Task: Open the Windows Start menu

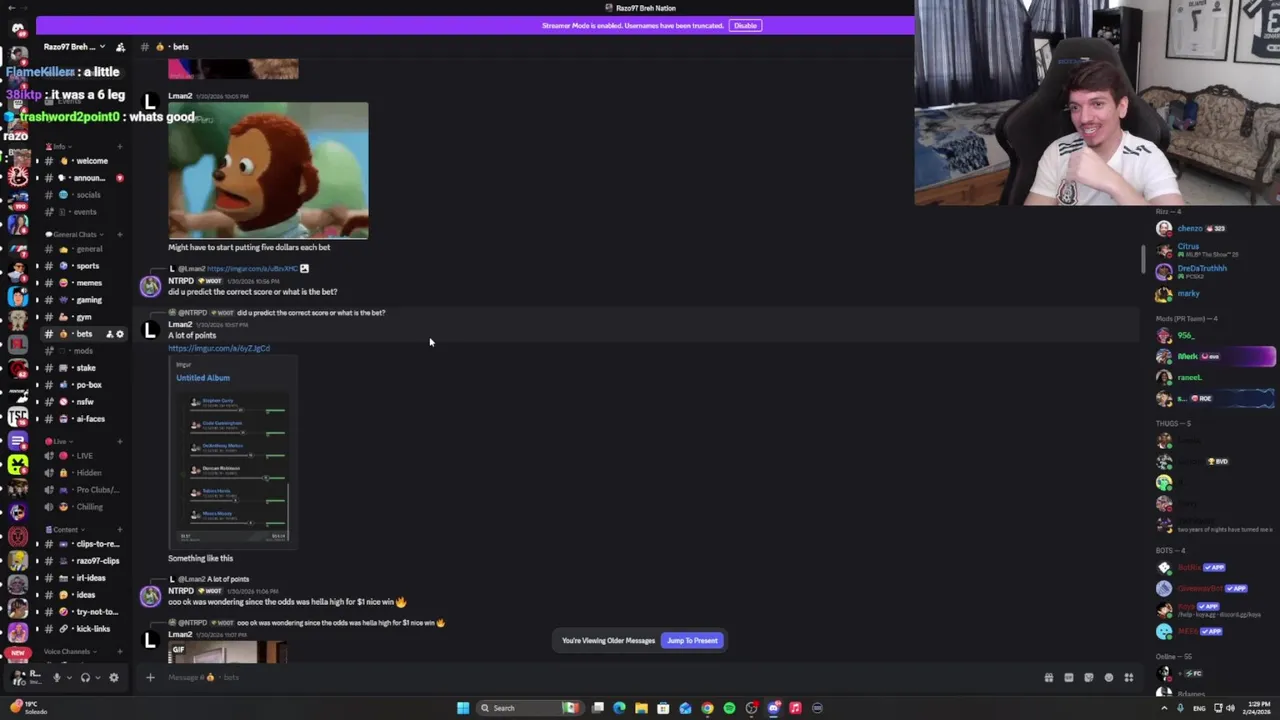Action: coord(463,708)
